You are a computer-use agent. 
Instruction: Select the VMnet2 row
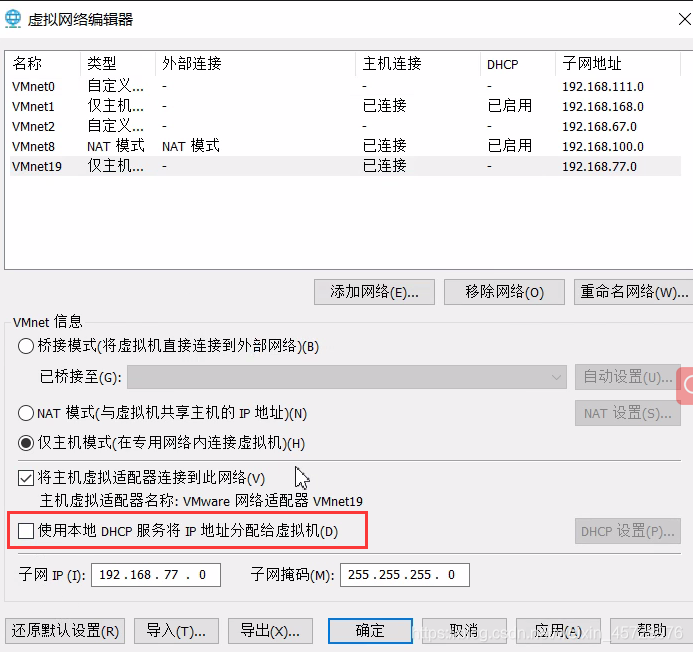[x=345, y=126]
